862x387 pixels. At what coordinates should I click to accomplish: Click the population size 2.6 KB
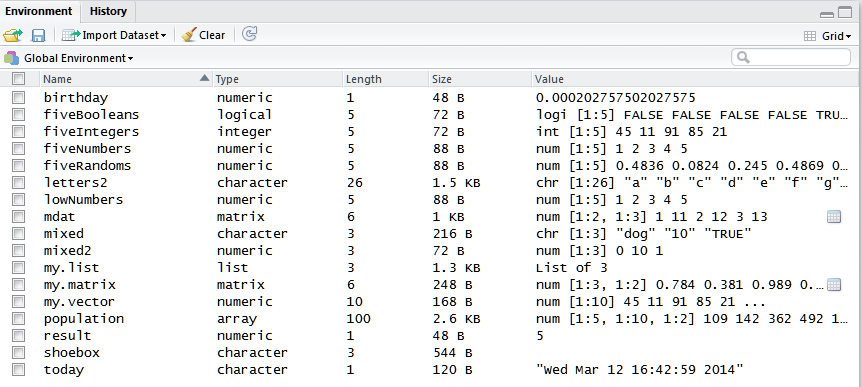click(x=456, y=319)
